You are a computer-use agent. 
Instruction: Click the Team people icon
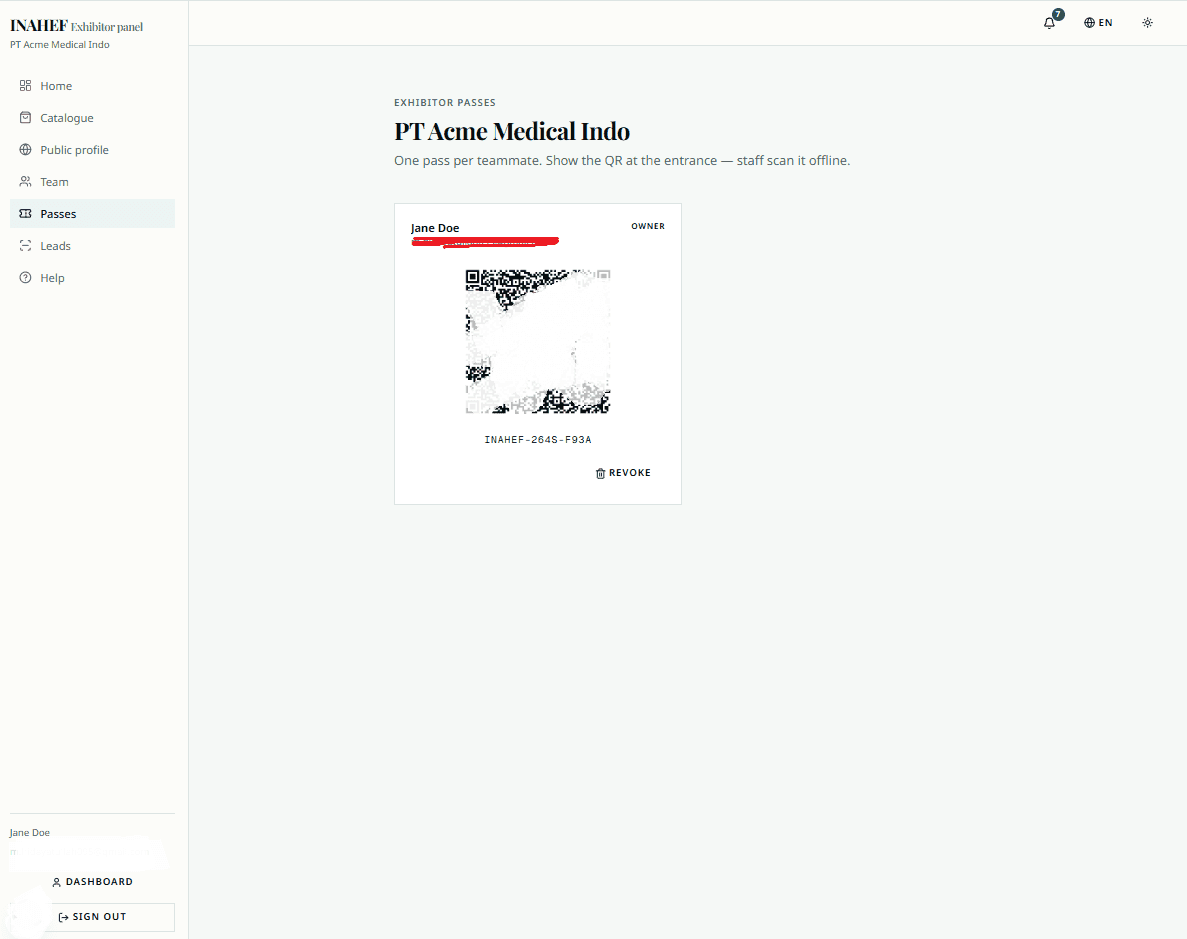tap(25, 182)
